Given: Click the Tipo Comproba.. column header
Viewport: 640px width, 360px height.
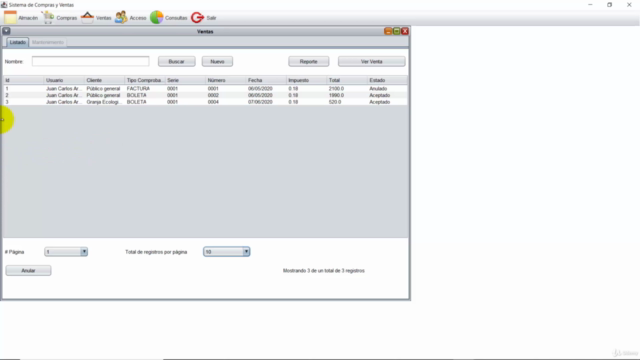Looking at the screenshot, I should pos(145,80).
